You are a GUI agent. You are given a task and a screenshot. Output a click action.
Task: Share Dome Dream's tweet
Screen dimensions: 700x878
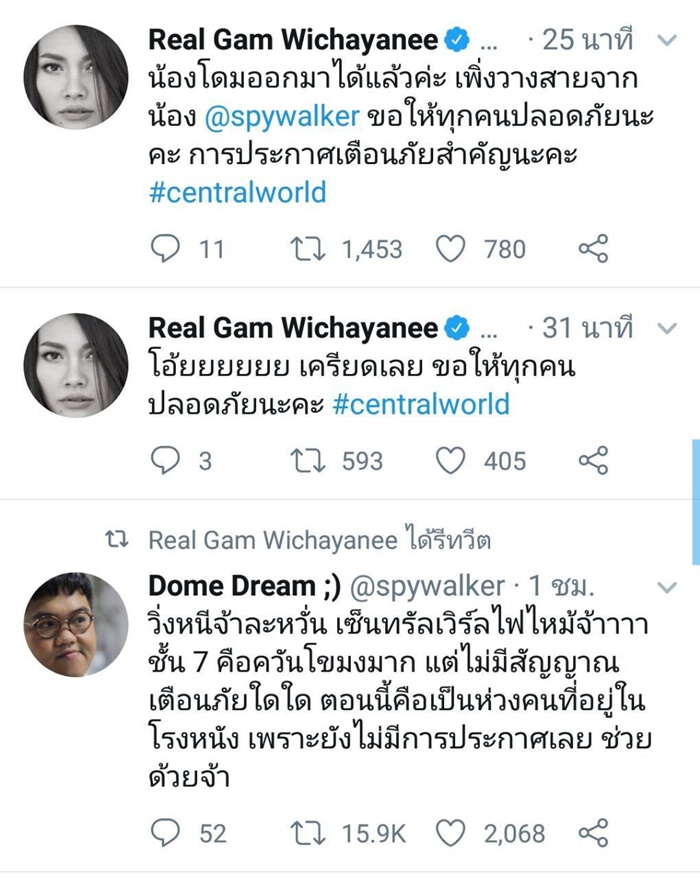tap(593, 833)
